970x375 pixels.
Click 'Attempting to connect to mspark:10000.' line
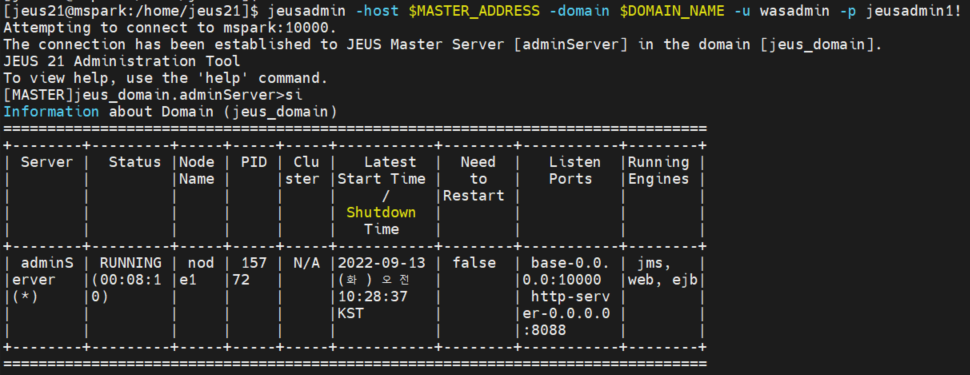tap(171, 28)
